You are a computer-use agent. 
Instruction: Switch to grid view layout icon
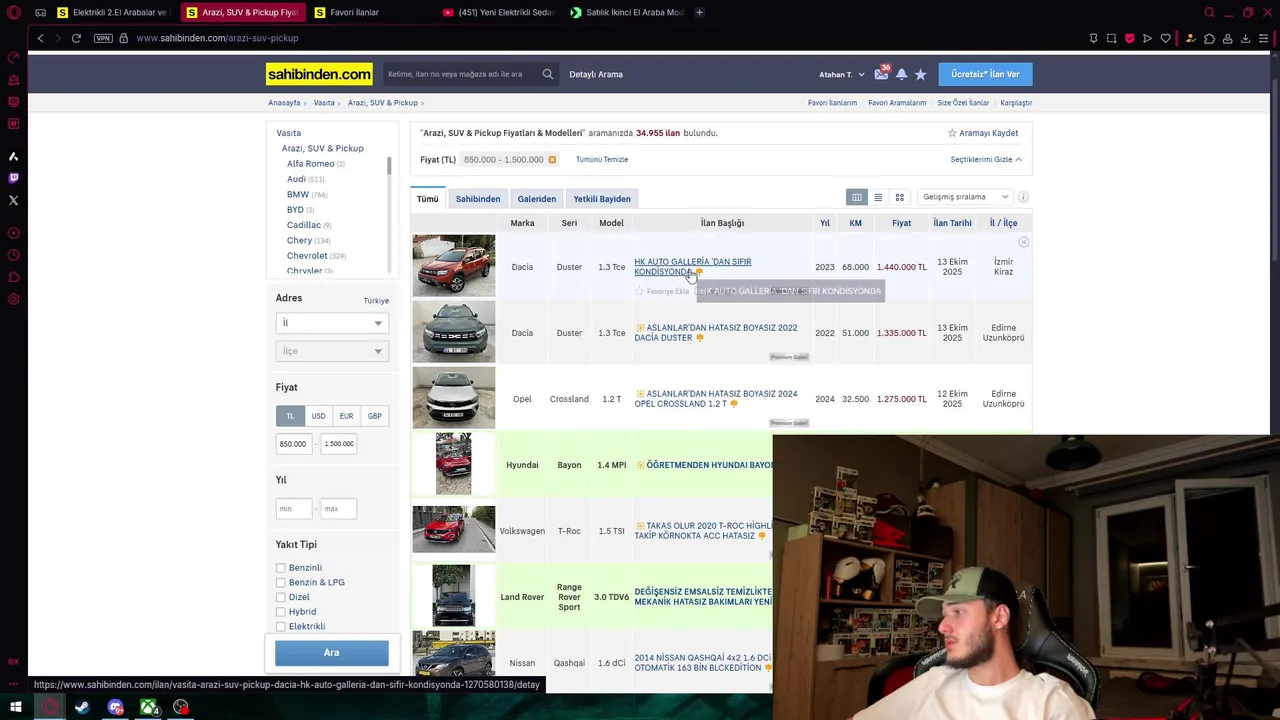[899, 197]
